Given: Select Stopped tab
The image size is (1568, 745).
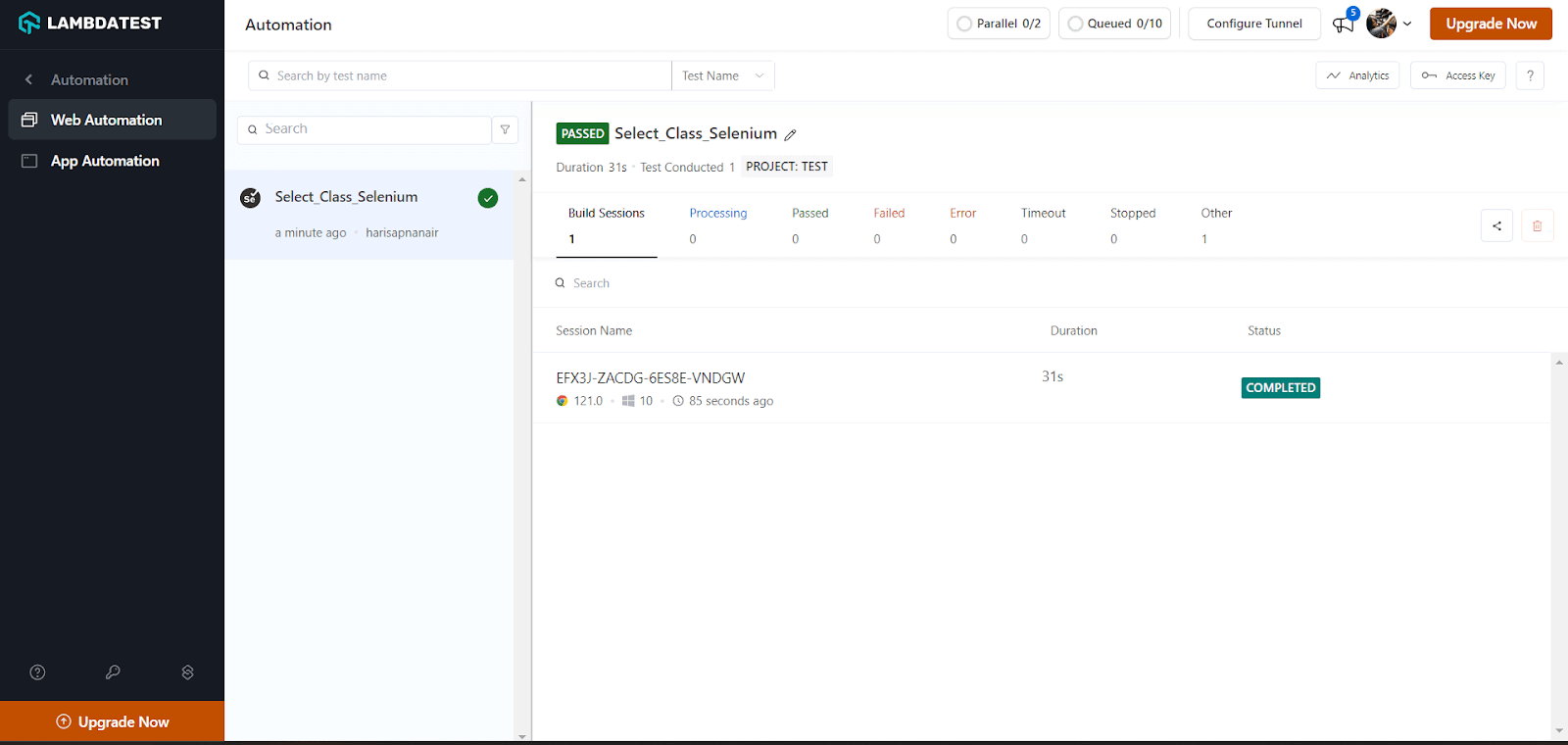Looking at the screenshot, I should tap(1133, 225).
